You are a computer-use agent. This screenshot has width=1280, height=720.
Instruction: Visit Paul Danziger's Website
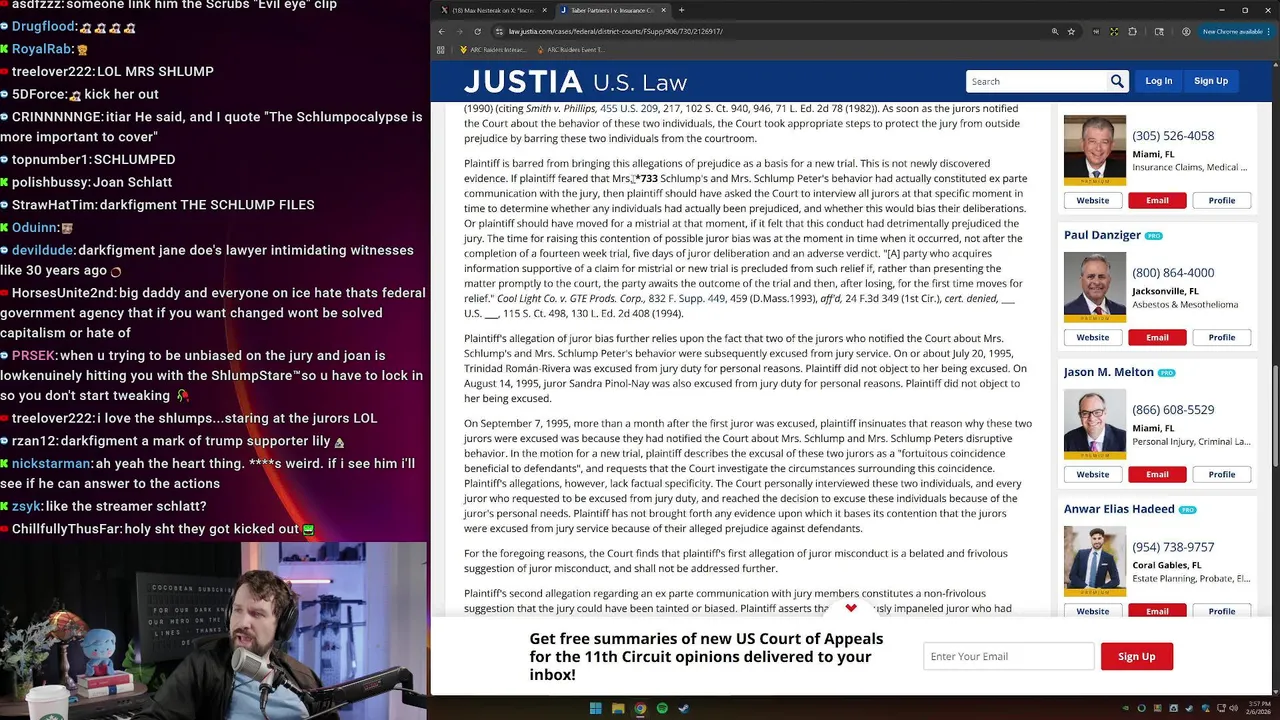pyautogui.click(x=1092, y=337)
